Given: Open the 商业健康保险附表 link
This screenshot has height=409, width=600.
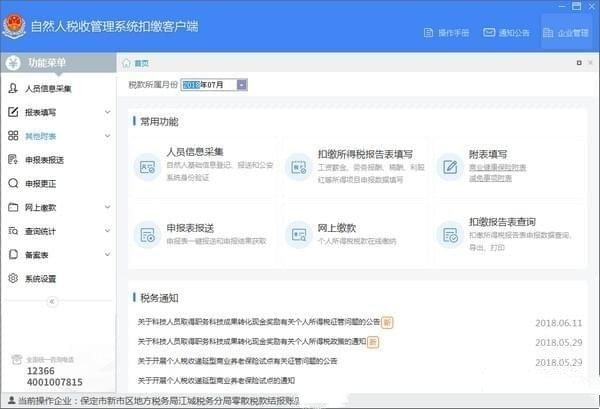Looking at the screenshot, I should click(x=497, y=167).
